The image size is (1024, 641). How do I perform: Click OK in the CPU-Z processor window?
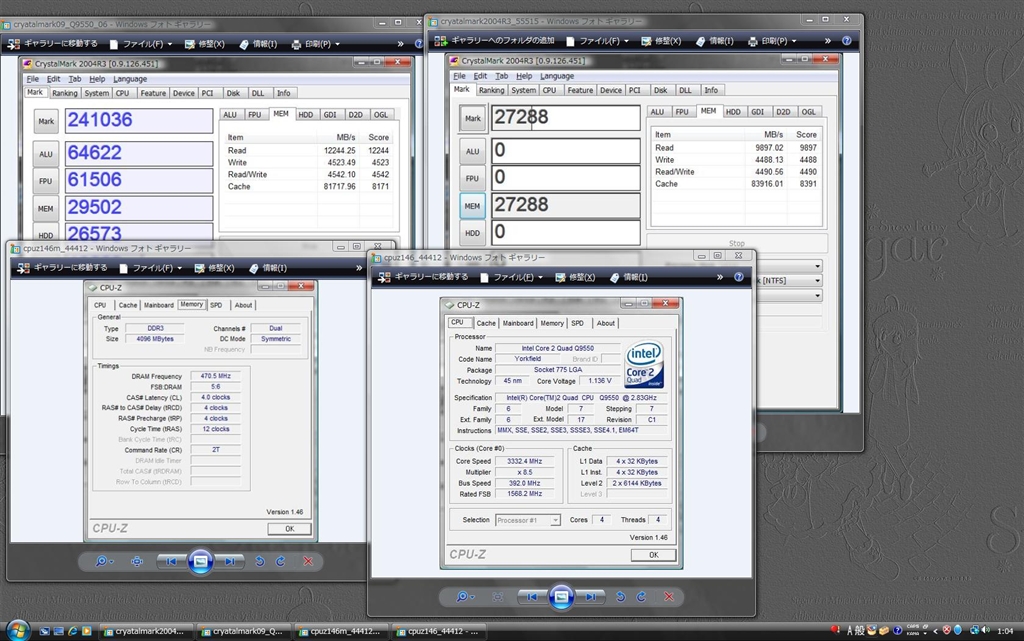pyautogui.click(x=654, y=555)
